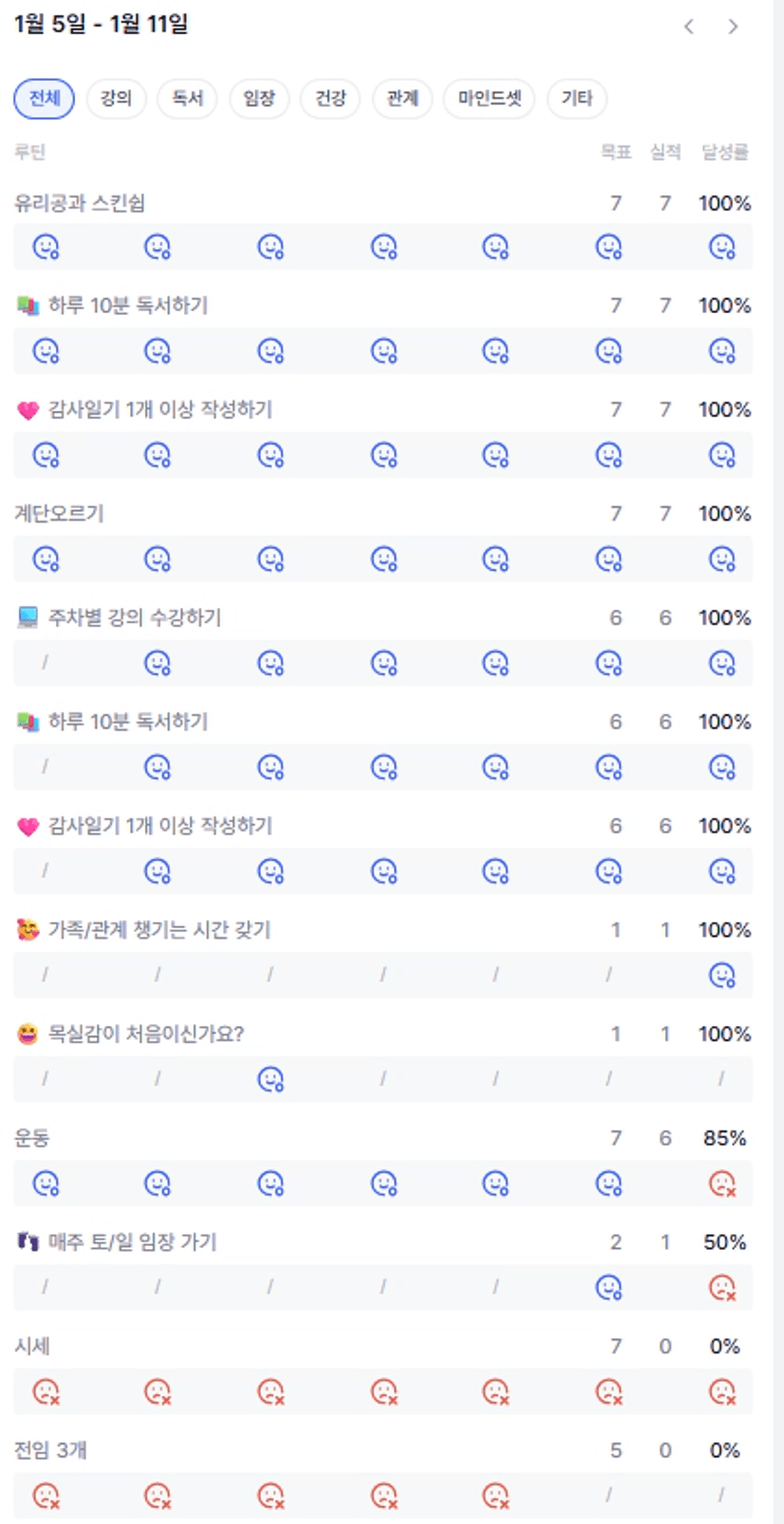Click smiley emoji beside 목실감이 처음이신가요?
The image size is (784, 1524).
(x=27, y=1035)
